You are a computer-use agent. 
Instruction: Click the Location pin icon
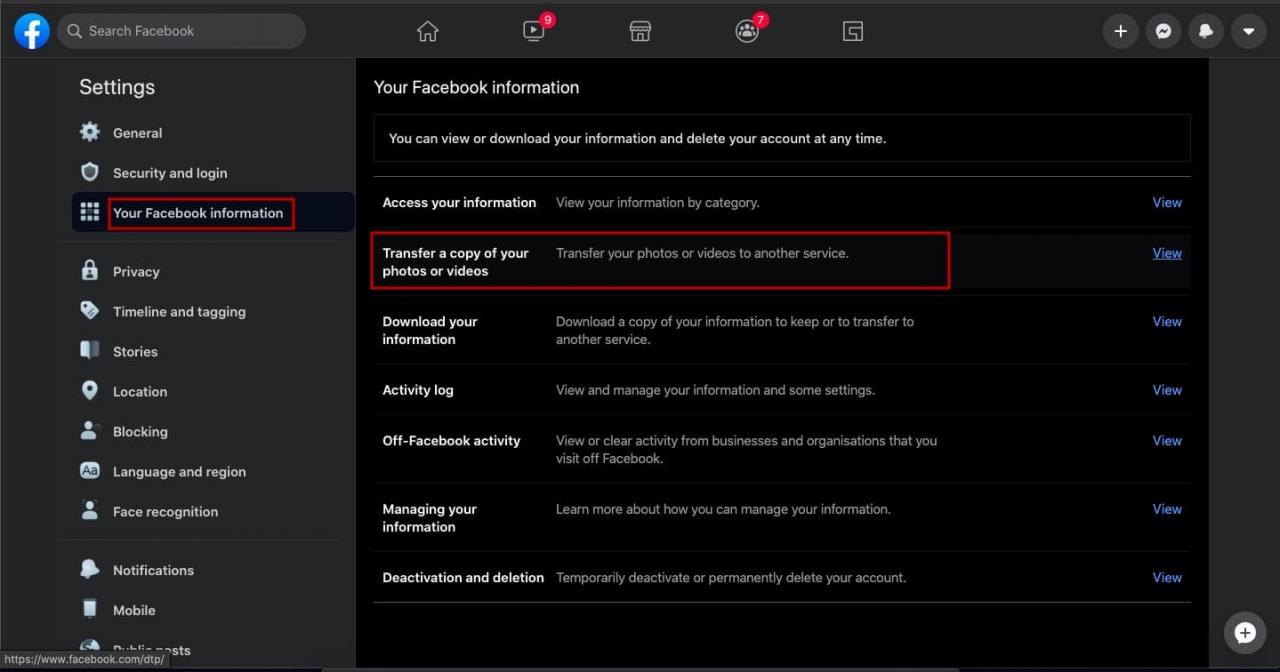90,391
